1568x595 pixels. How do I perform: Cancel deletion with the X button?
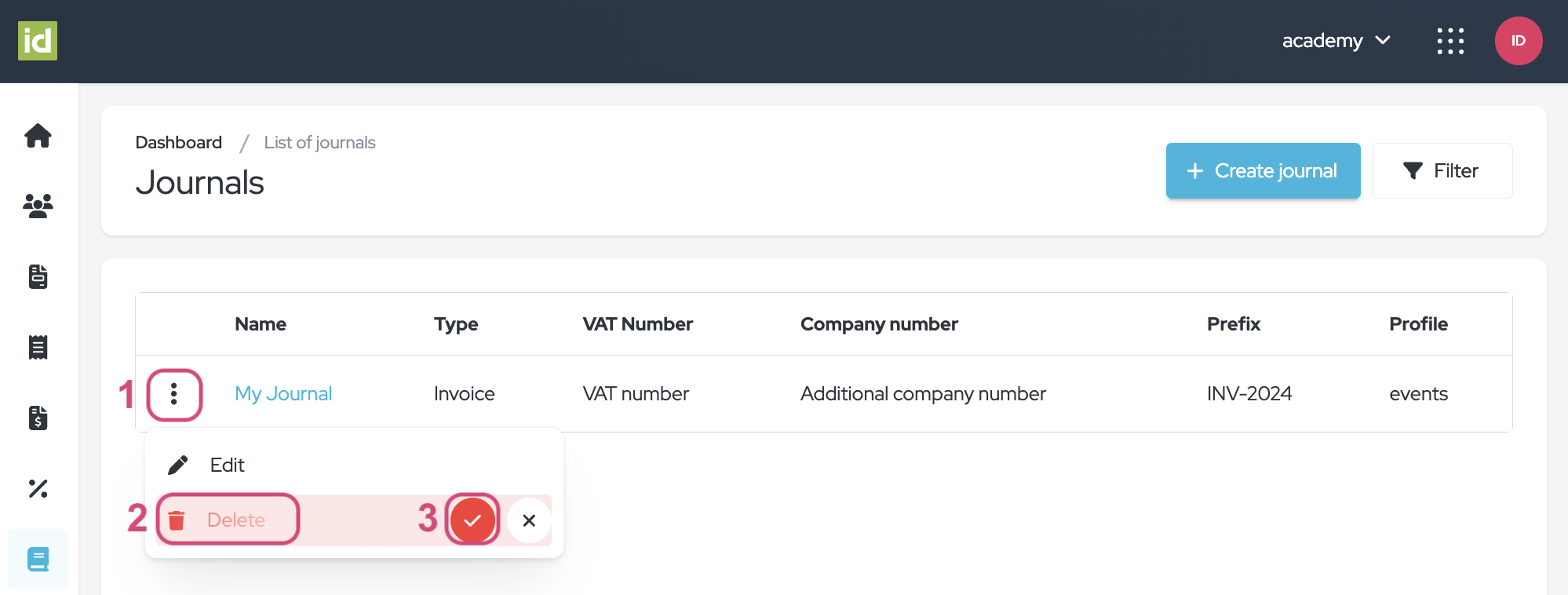point(529,520)
